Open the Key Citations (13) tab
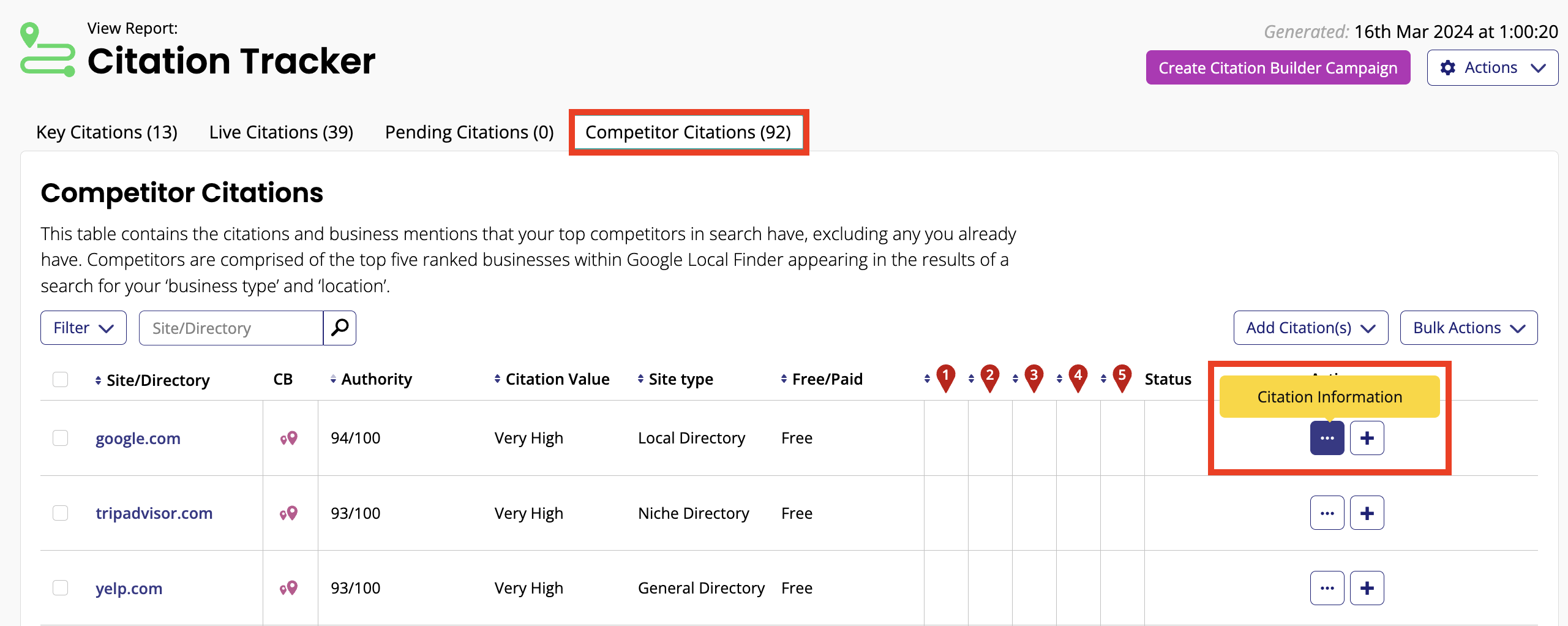1568x626 pixels. point(107,132)
